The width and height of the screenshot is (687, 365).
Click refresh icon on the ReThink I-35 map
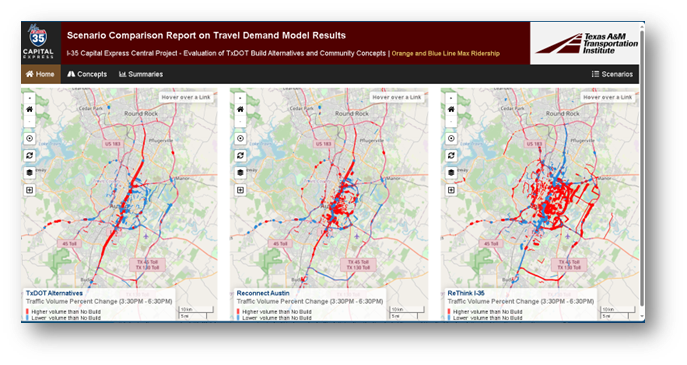tap(451, 156)
